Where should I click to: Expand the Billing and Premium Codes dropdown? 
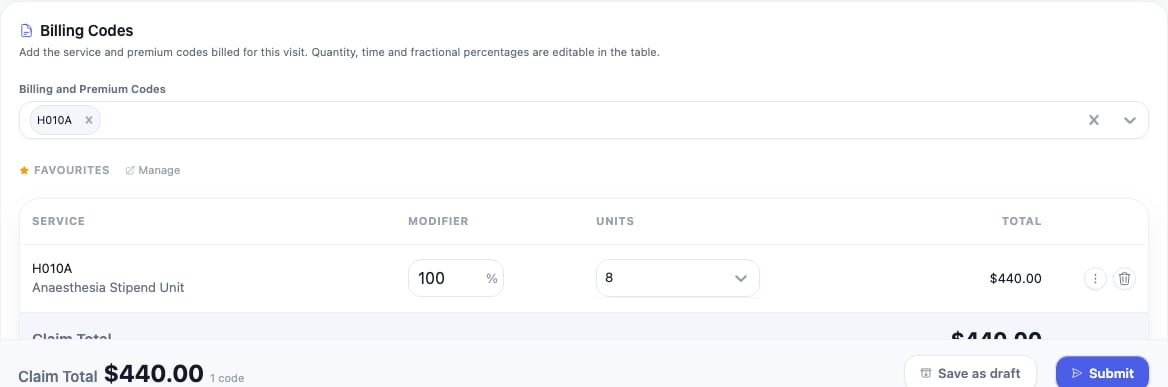point(1130,120)
